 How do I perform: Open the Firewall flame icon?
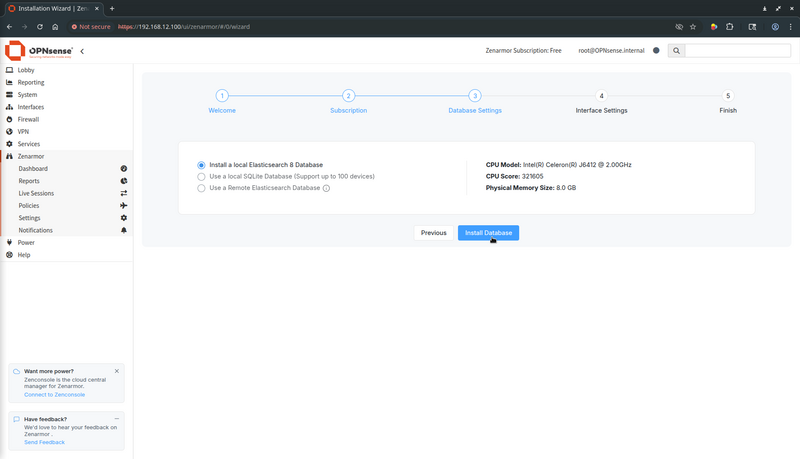9,119
